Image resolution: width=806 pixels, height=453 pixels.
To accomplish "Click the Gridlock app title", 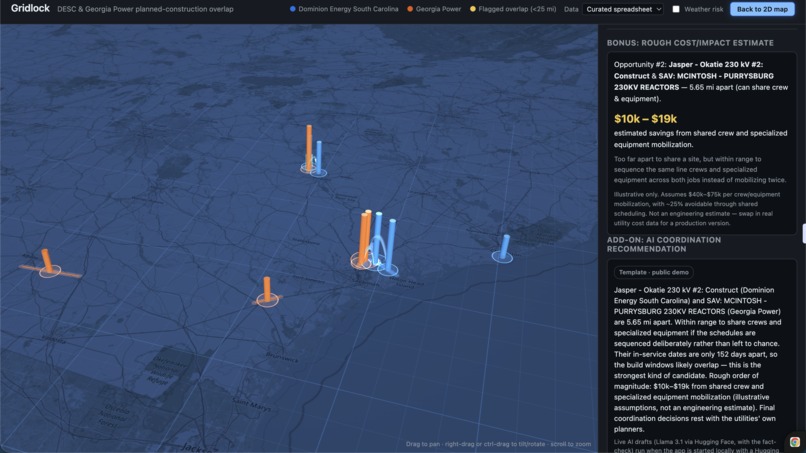I will point(30,8).
